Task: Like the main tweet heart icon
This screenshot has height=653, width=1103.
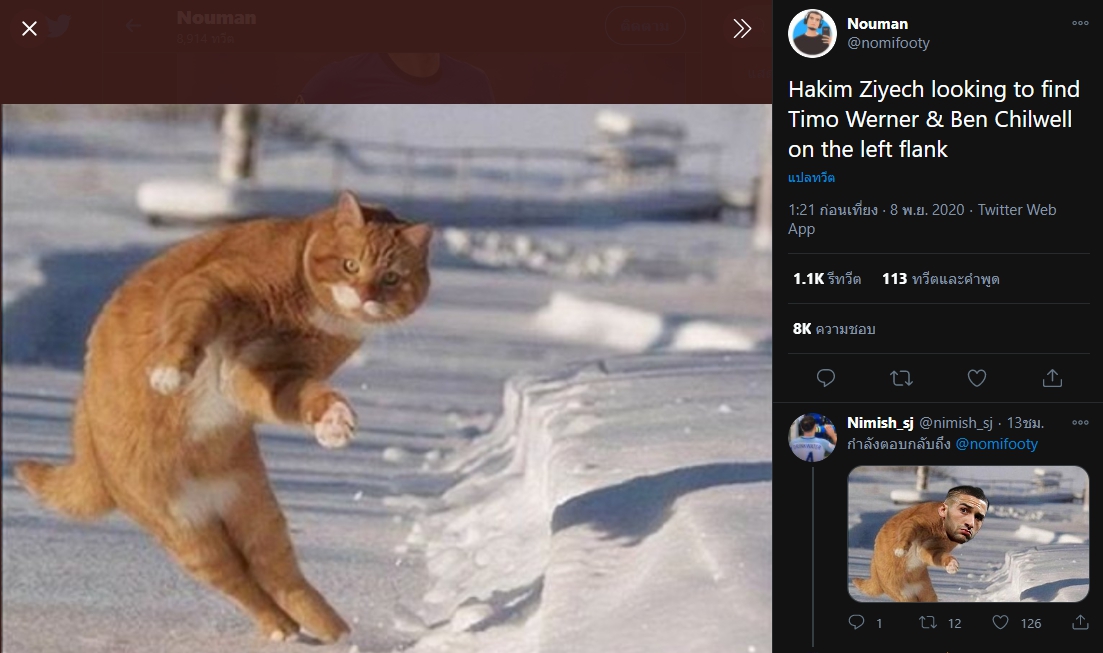Action: point(976,379)
